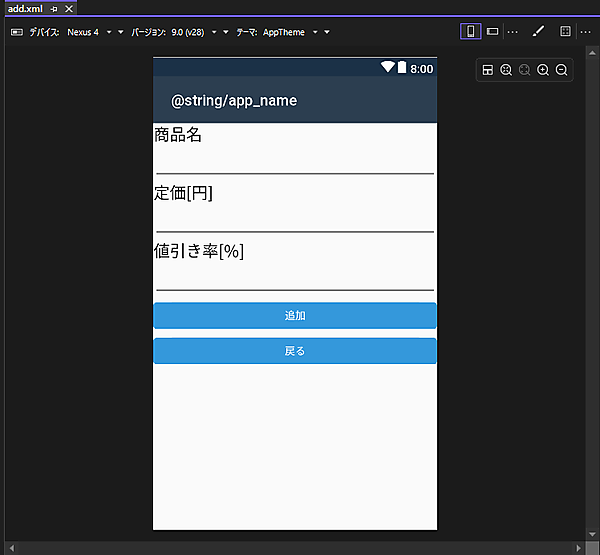Select the 定価[円] input field
The height and width of the screenshot is (555, 600).
click(295, 220)
